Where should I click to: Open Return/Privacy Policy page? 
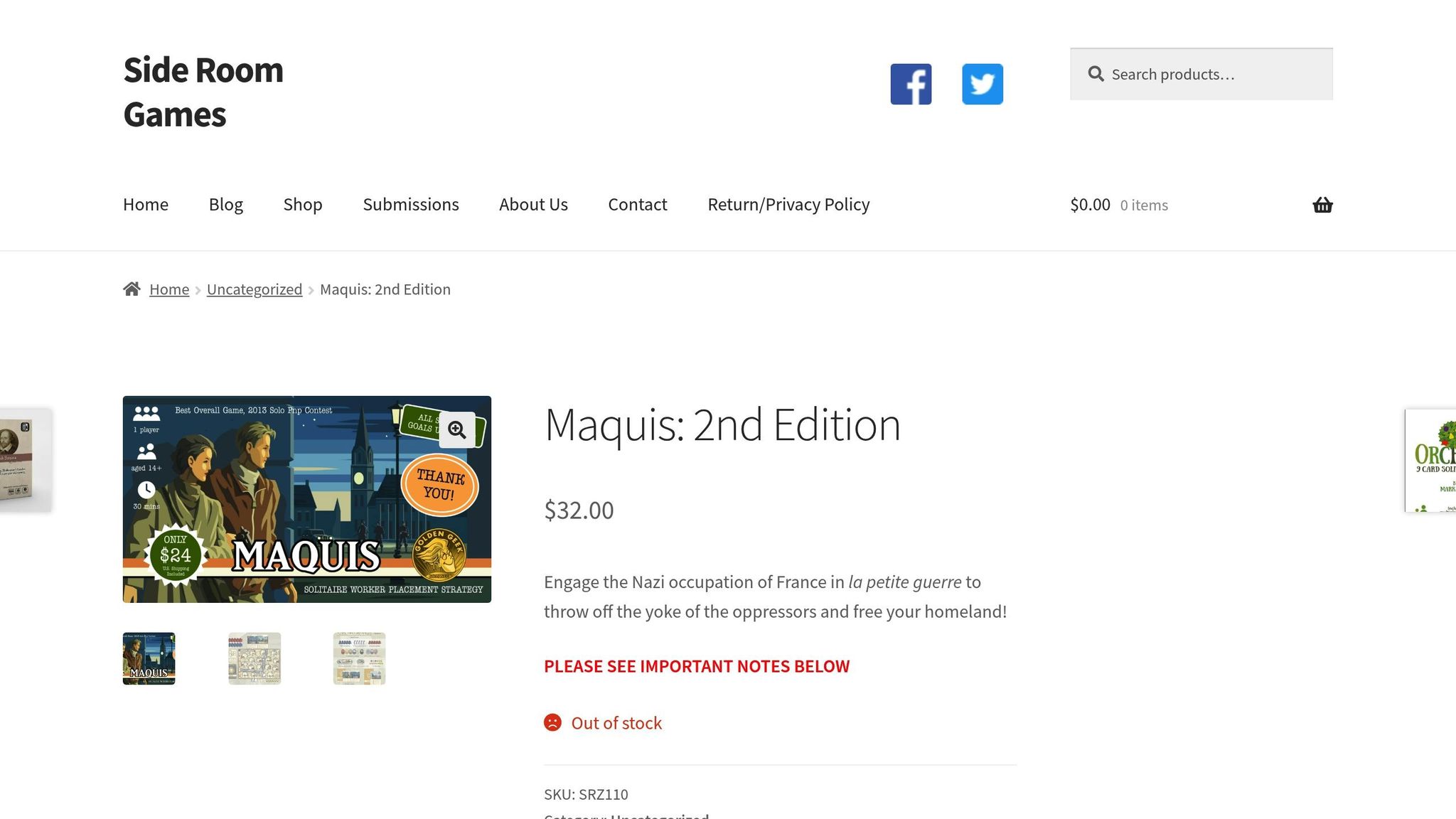788,205
